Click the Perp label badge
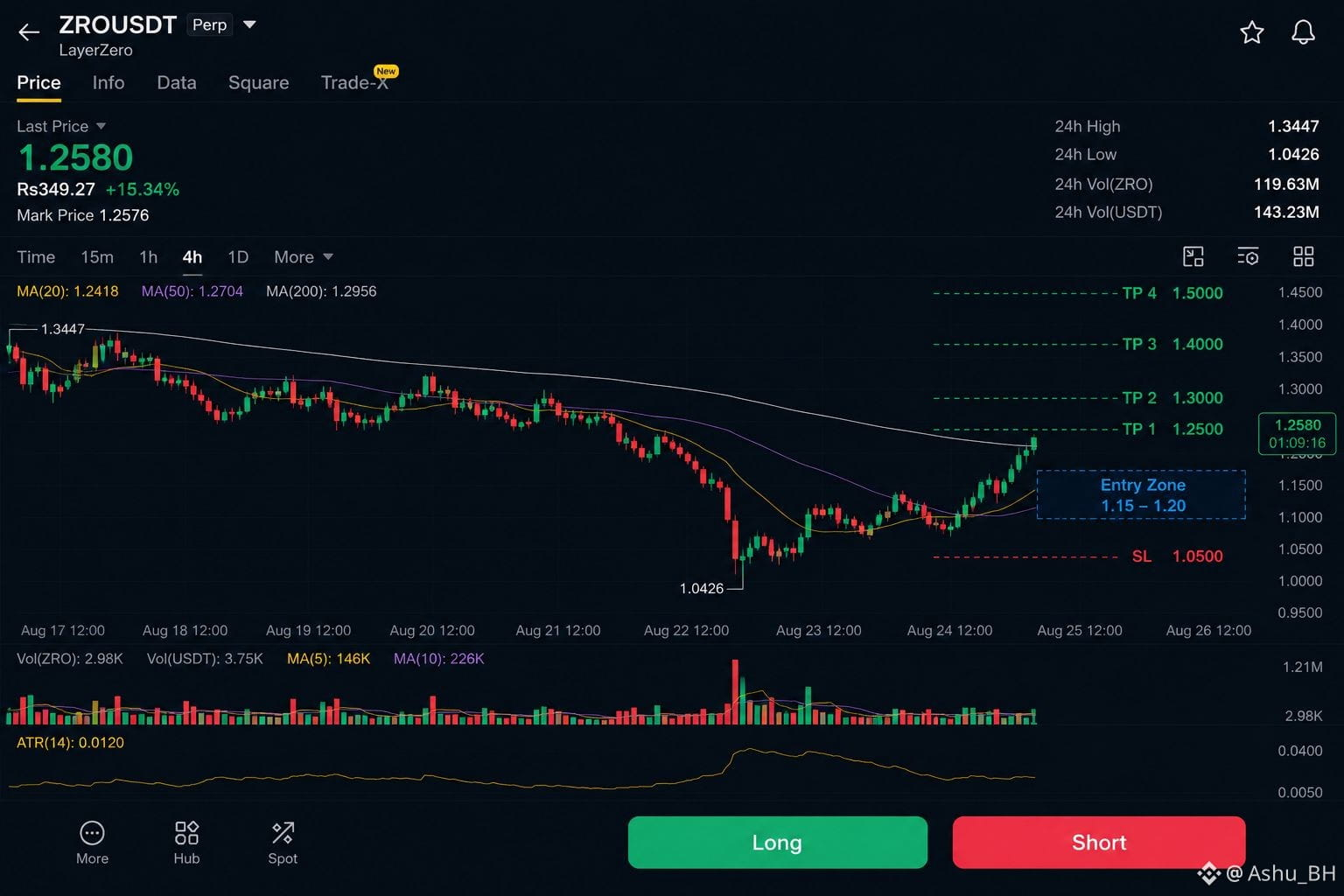This screenshot has height=896, width=1344. tap(210, 24)
